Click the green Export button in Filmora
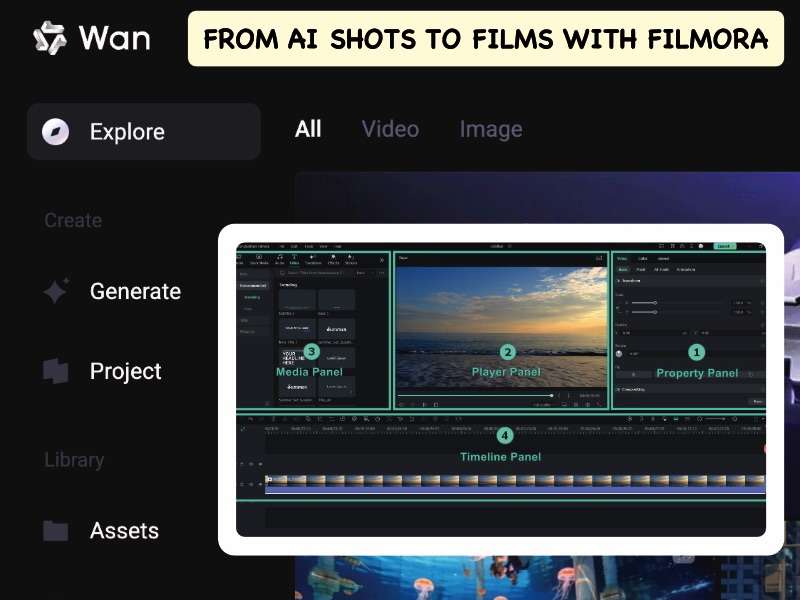The height and width of the screenshot is (600, 800). click(724, 246)
